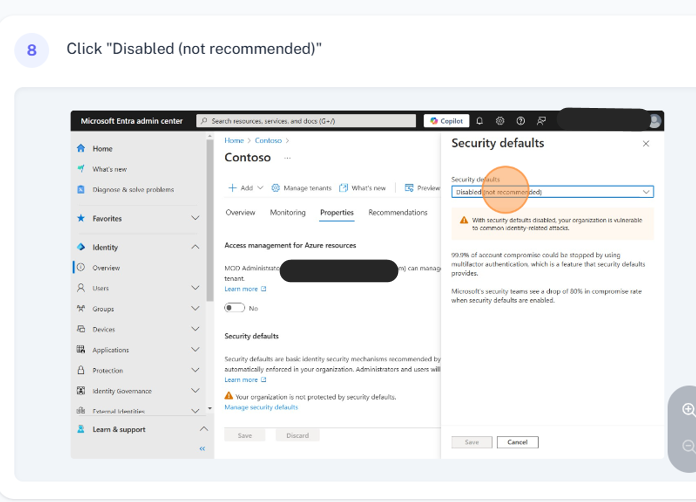Click the Contoso ellipsis more options
The height and width of the screenshot is (502, 696).
[287, 158]
